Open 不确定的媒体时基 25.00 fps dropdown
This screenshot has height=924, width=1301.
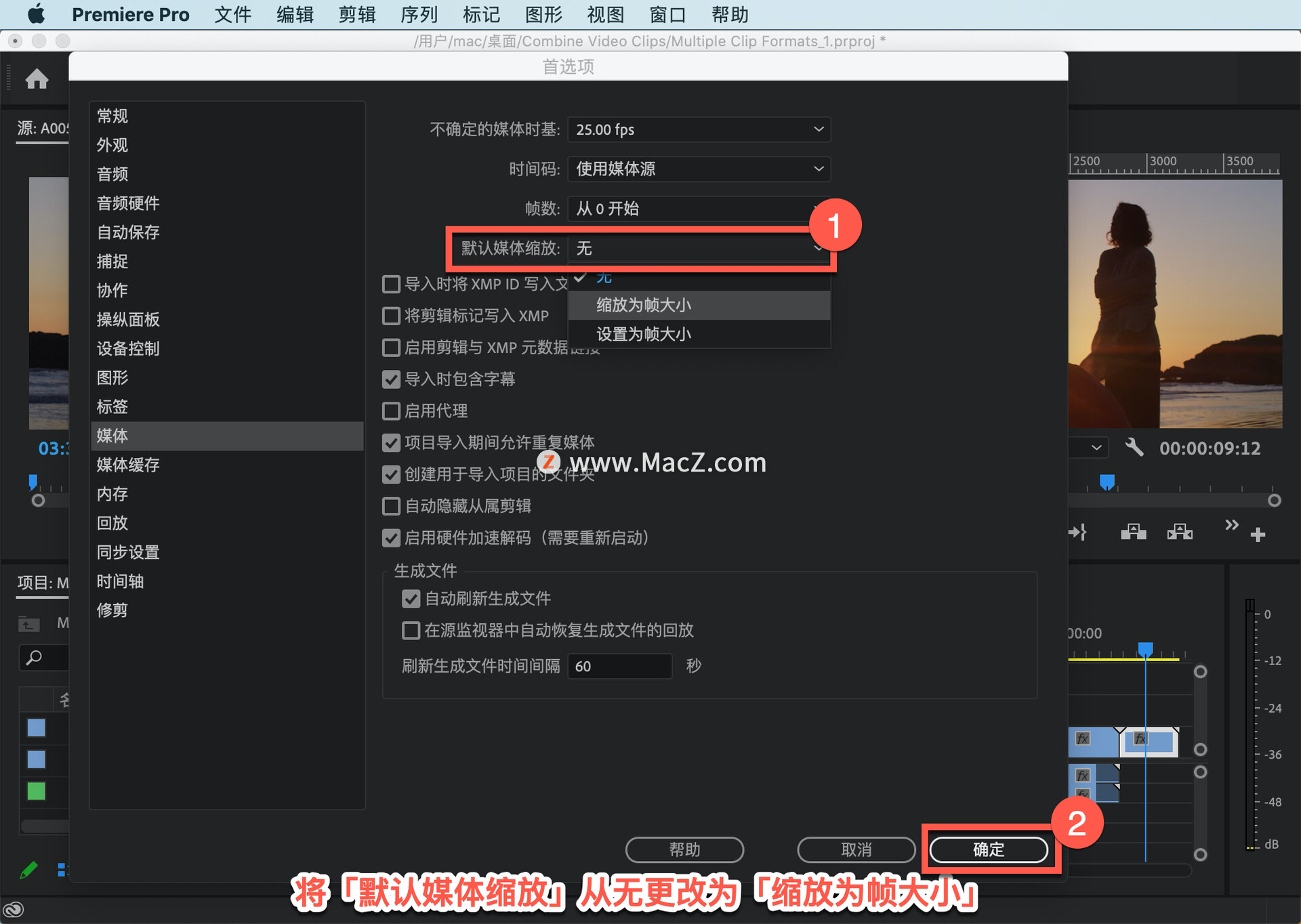[x=699, y=129]
